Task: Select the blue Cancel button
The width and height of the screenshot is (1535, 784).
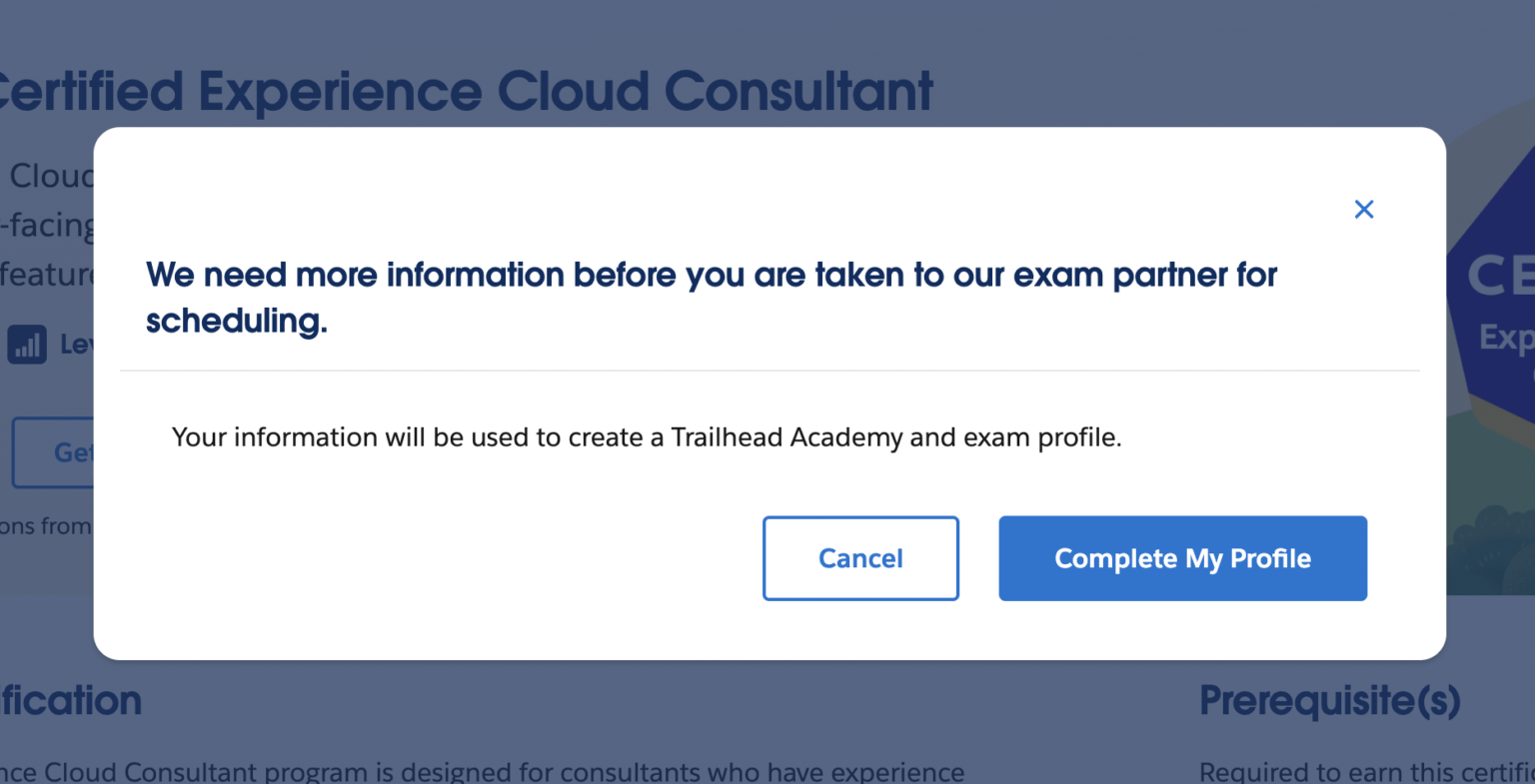Action: click(860, 558)
